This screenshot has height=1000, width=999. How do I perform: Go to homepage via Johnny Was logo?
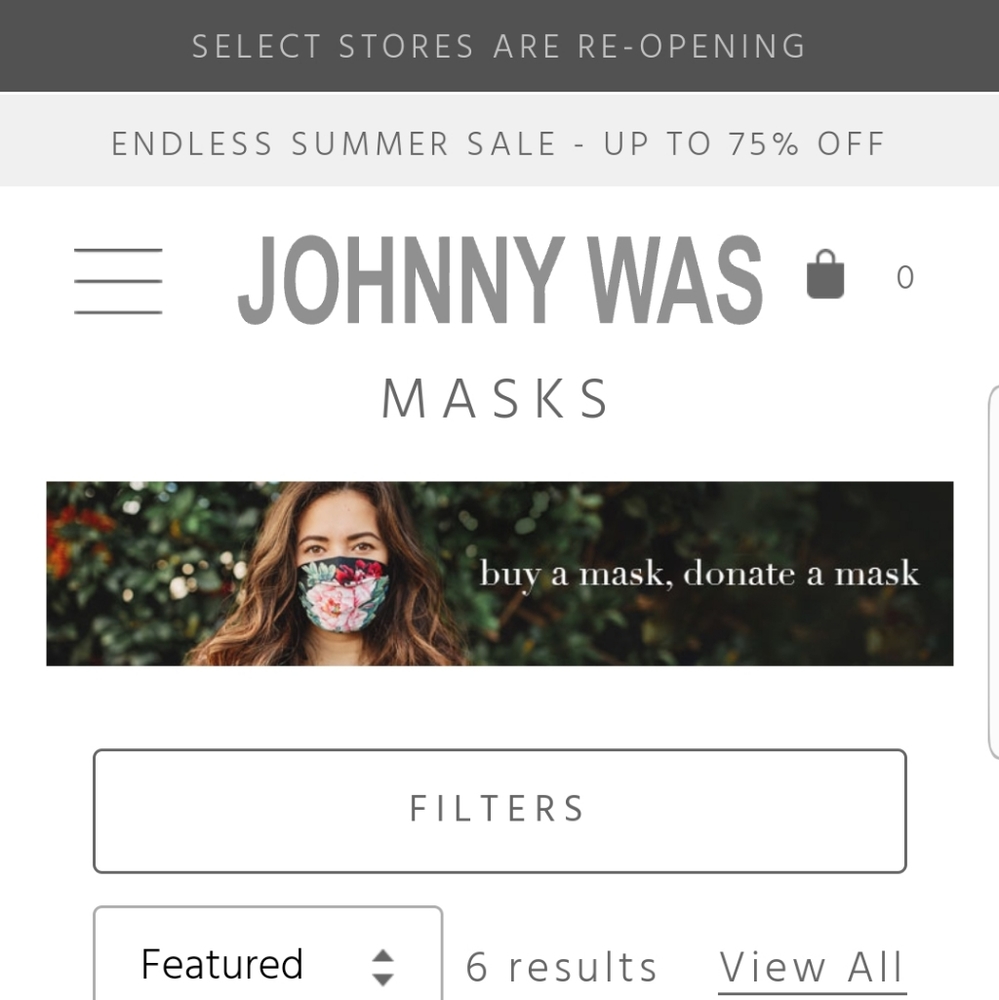pyautogui.click(x=500, y=279)
